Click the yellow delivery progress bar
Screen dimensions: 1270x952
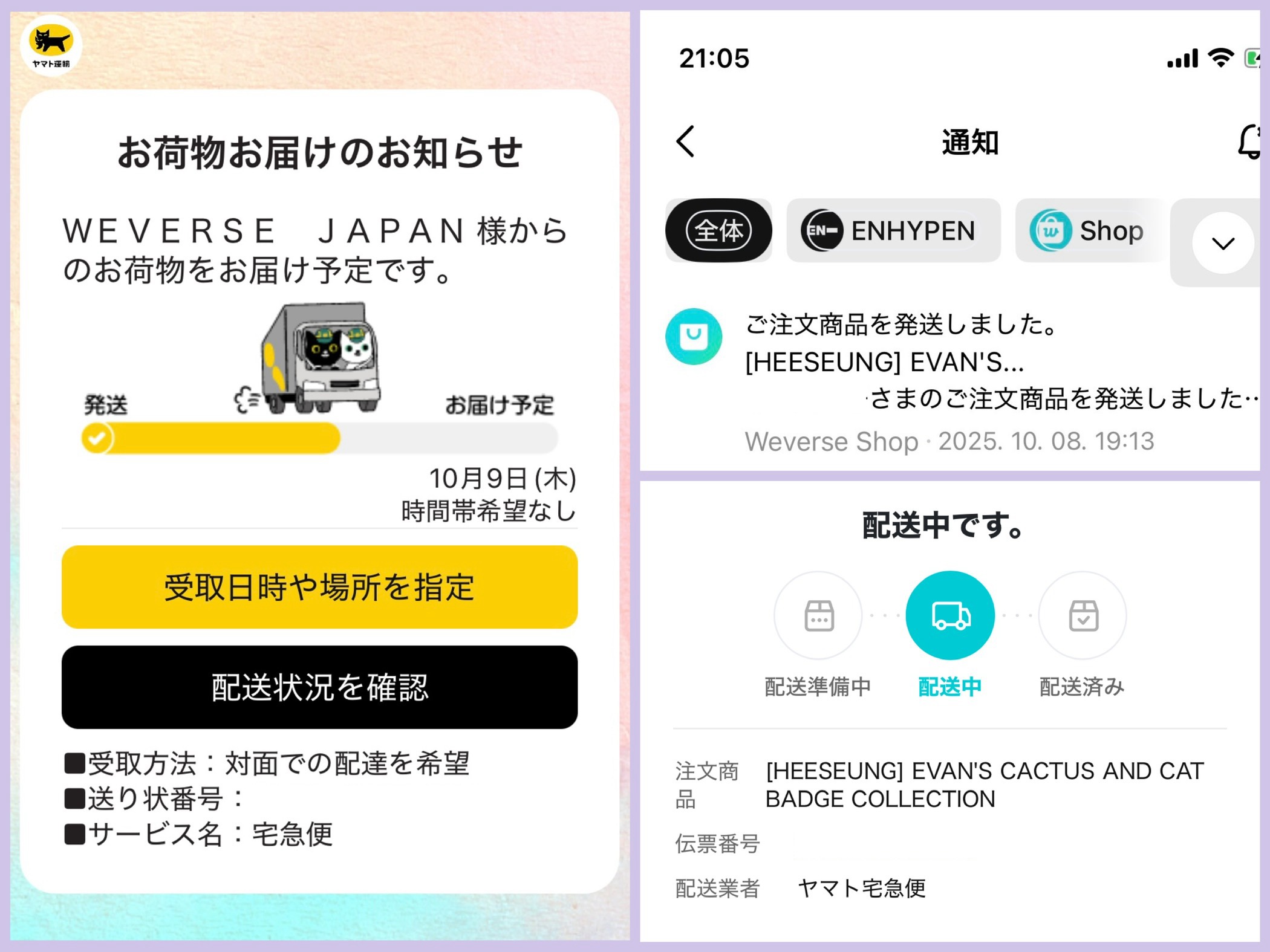tap(211, 438)
